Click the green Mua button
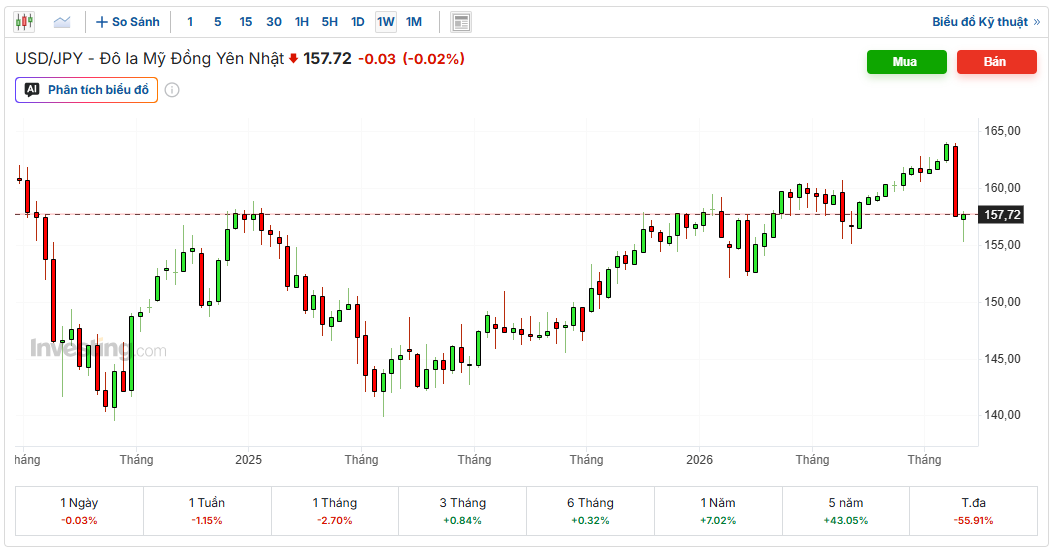1057x555 pixels. tap(907, 61)
